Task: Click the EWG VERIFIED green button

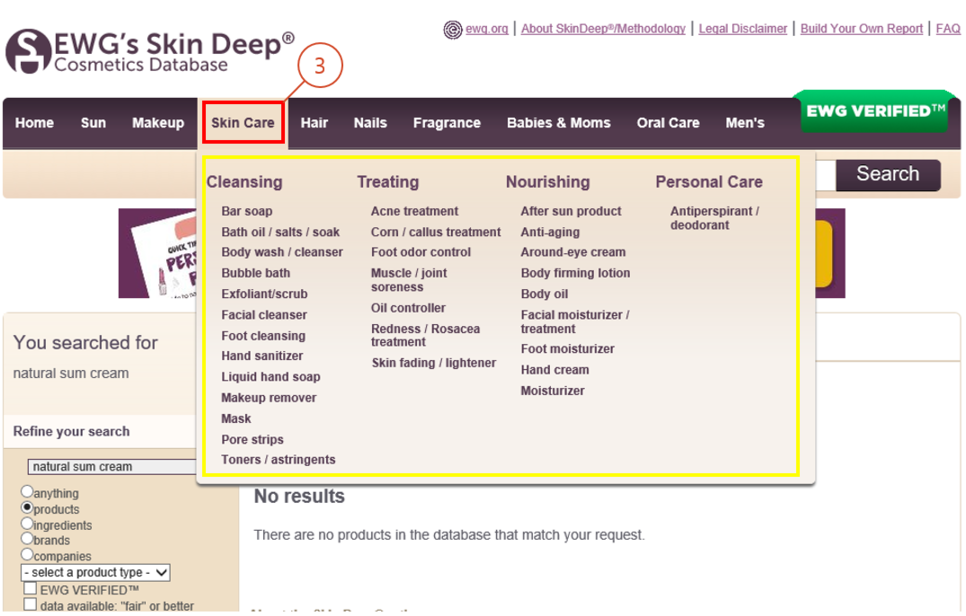Action: coord(876,111)
